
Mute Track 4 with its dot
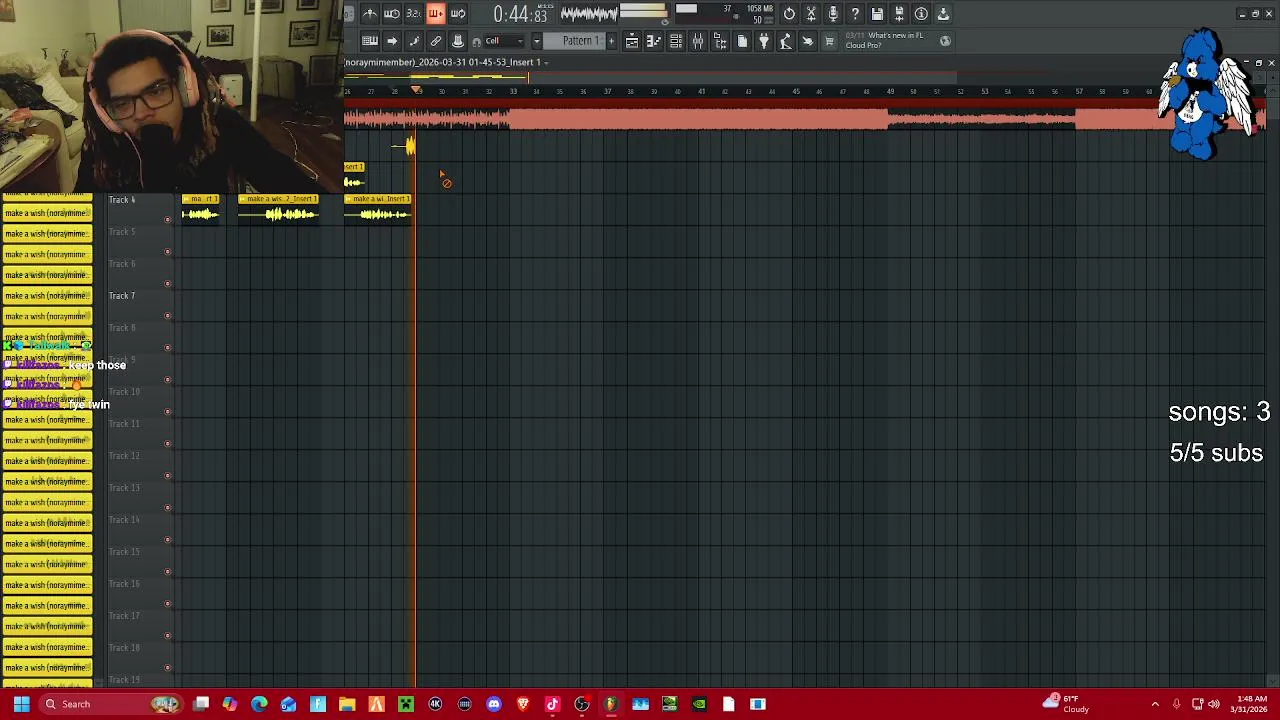click(168, 220)
